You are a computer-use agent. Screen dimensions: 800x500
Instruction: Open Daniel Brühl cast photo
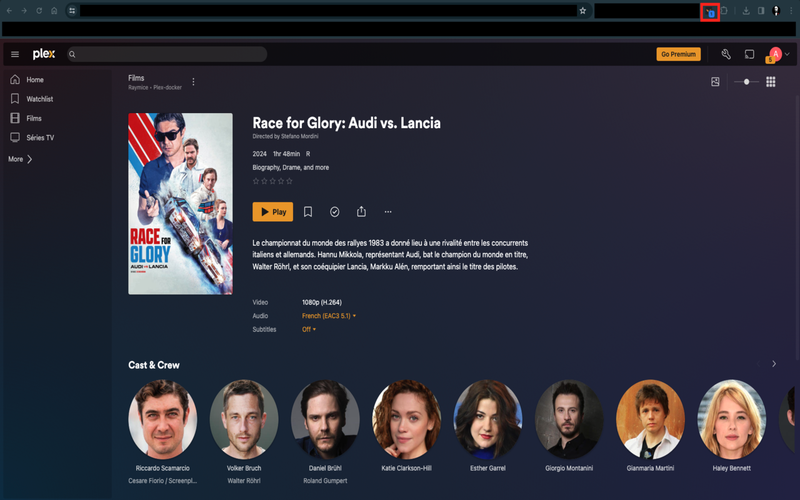point(325,419)
